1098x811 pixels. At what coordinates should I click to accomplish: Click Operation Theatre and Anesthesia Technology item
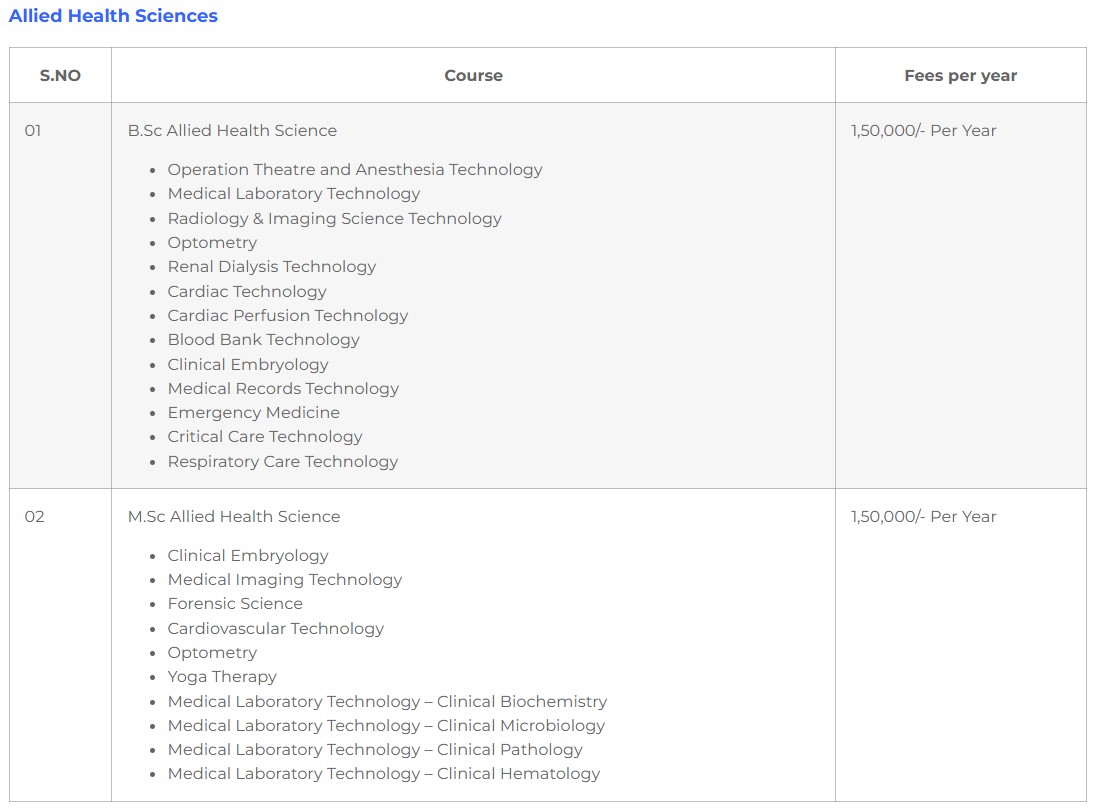click(x=355, y=170)
